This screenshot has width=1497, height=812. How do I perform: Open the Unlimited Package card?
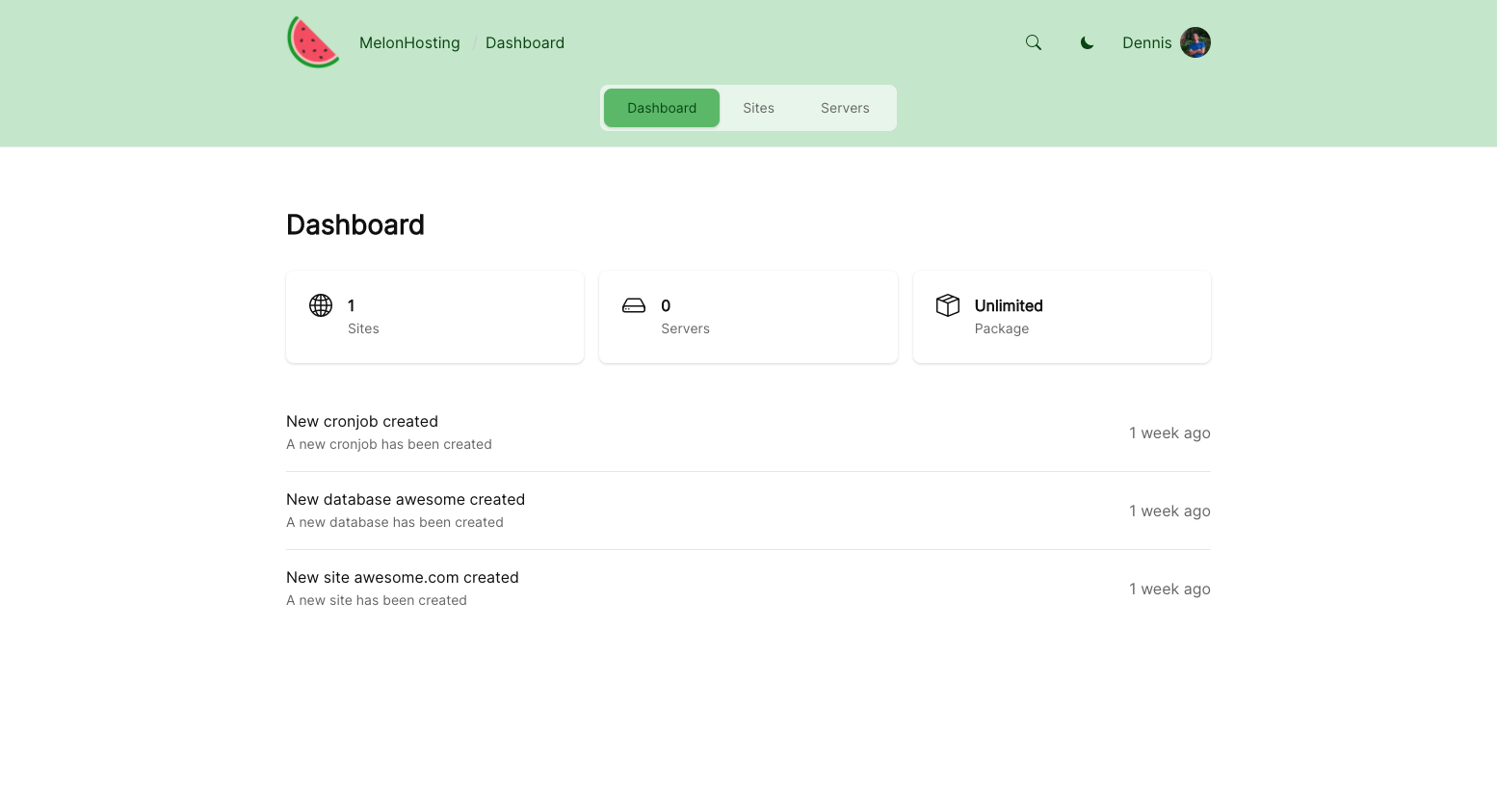[x=1062, y=316]
